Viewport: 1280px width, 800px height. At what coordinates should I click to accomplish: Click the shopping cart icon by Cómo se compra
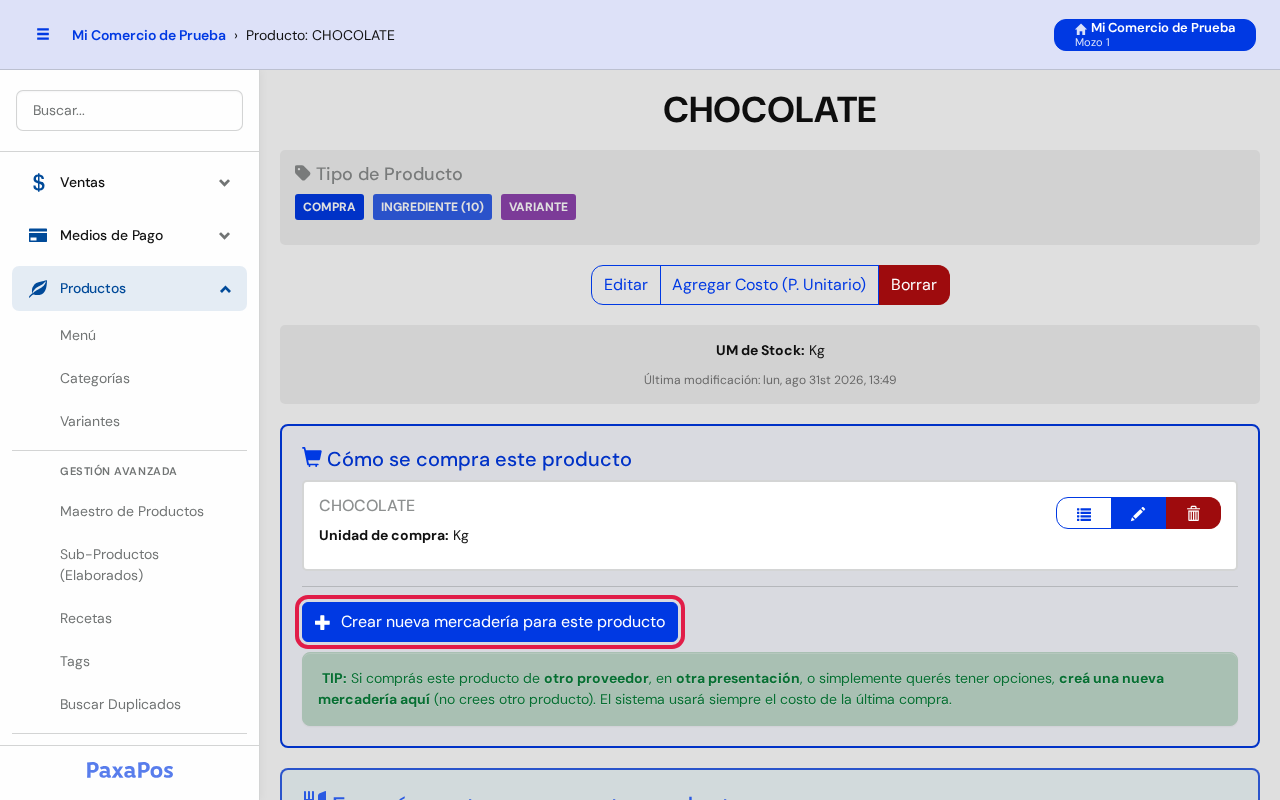coord(312,458)
